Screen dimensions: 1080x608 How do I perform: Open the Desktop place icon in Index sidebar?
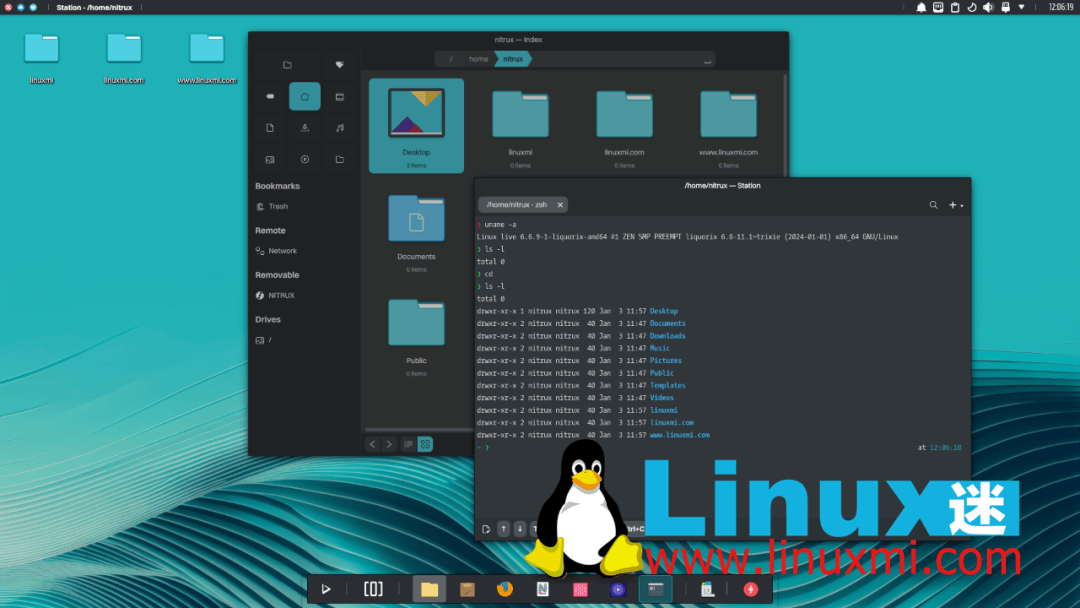coord(340,97)
